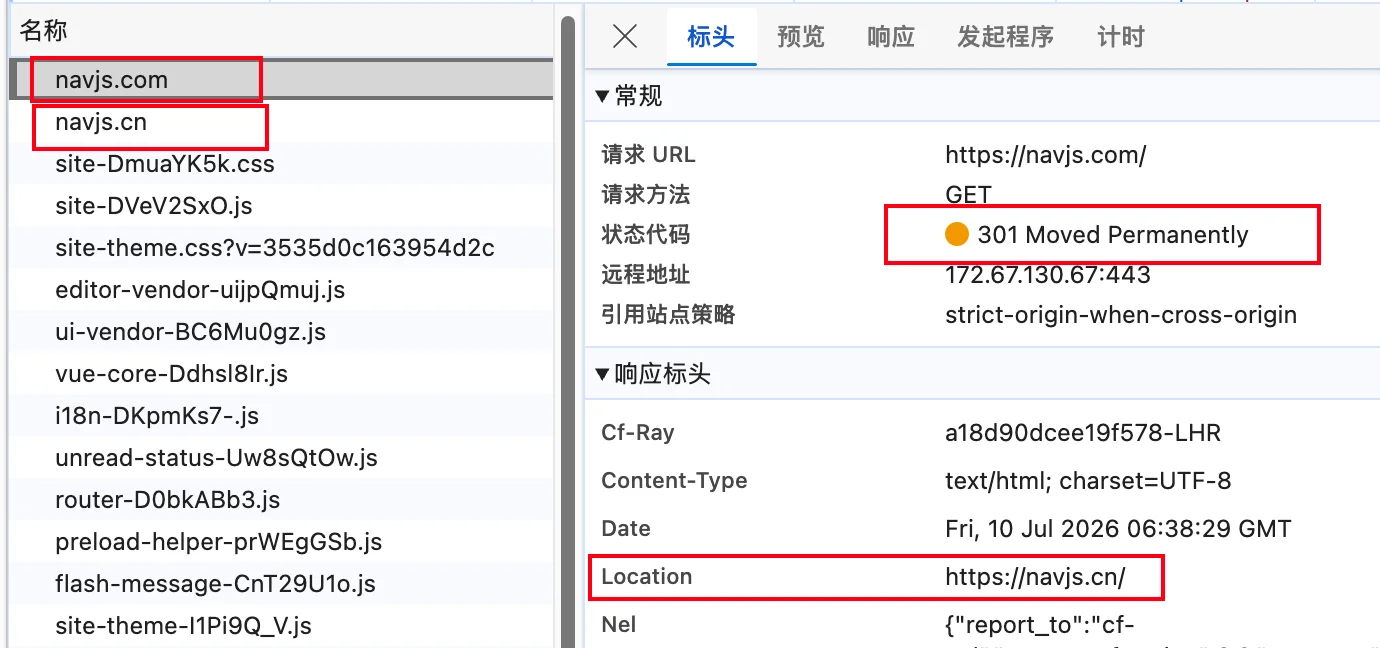Select the 标头 tab
This screenshot has height=648, width=1380.
711,37
